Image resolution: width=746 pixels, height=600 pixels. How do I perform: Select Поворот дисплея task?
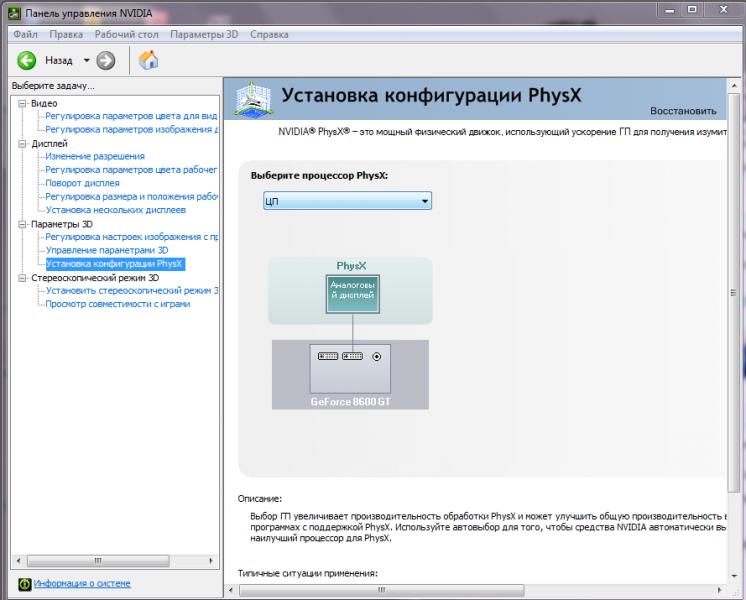[82, 183]
